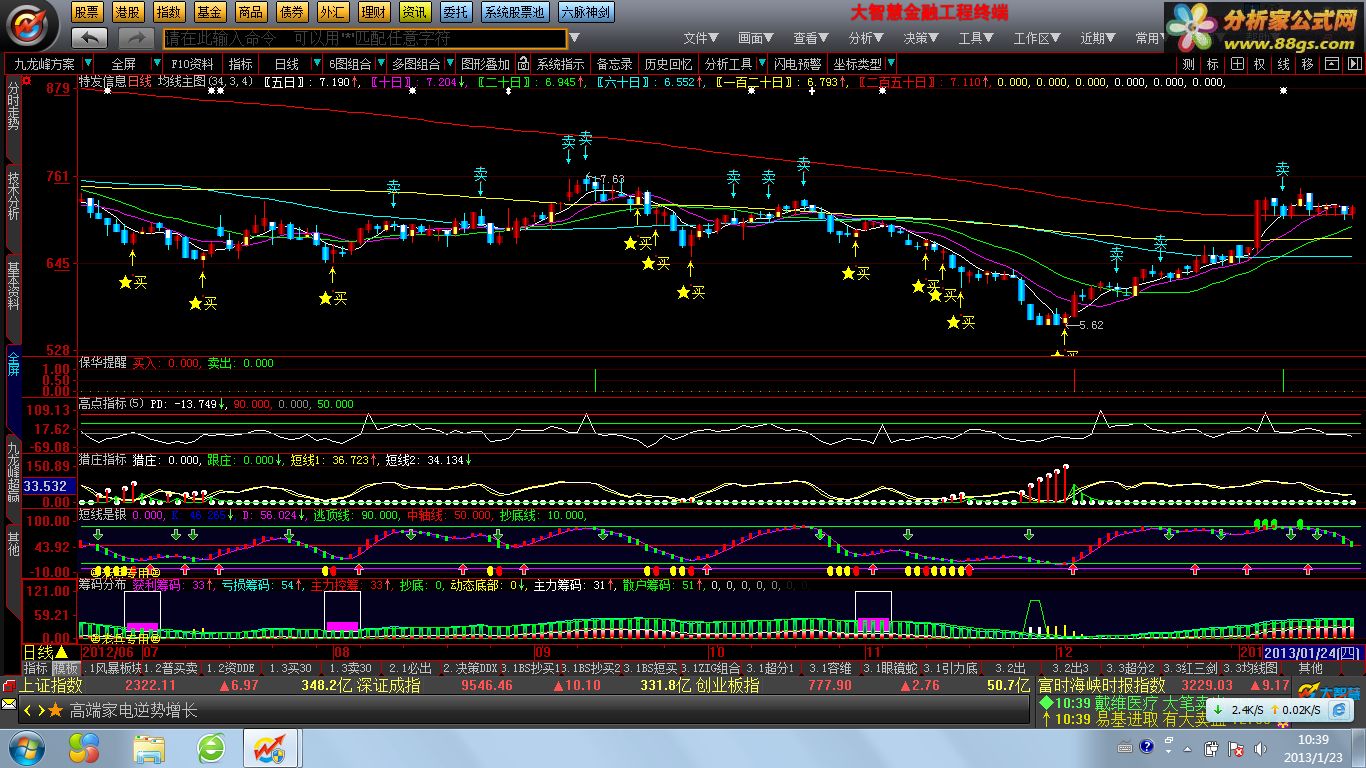Expand the 多图组合 dropdown arrow
The width and height of the screenshot is (1366, 768).
tap(448, 64)
